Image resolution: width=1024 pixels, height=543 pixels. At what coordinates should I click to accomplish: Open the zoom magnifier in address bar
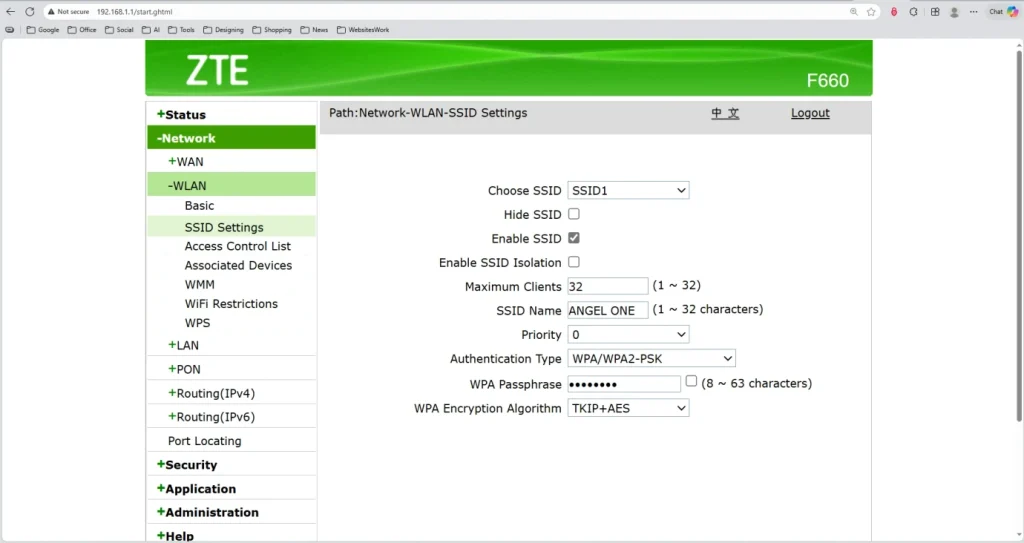coord(854,11)
